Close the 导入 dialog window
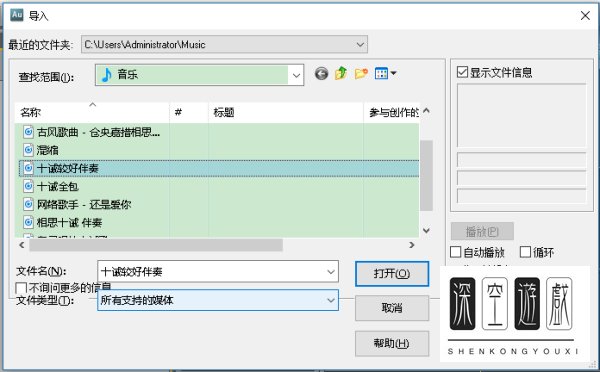 585,16
